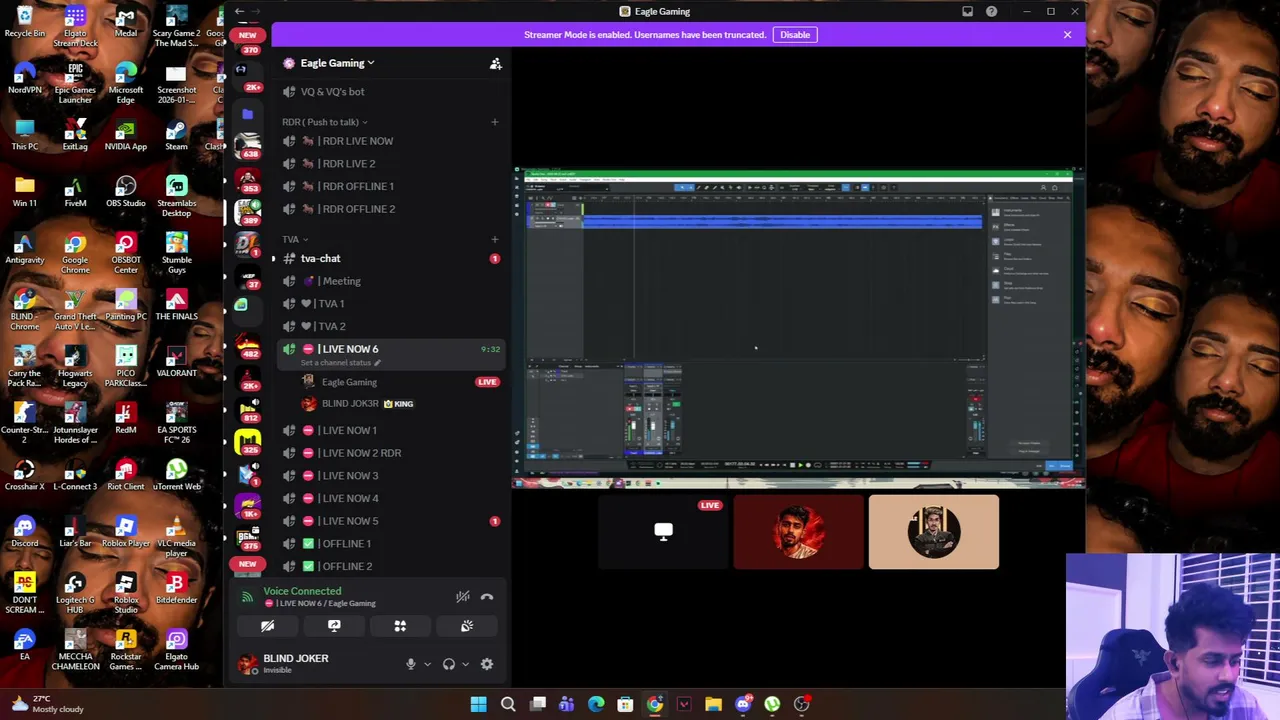Join the VQ & VQ's bot voice channel
This screenshot has width=1280, height=720.
point(390,92)
